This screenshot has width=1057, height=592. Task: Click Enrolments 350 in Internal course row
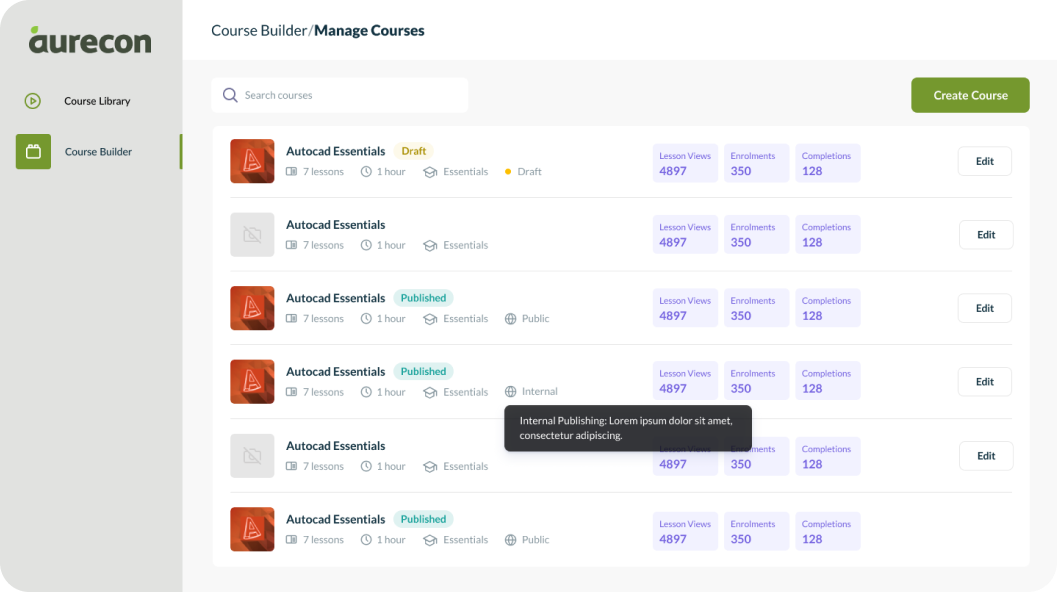tap(756, 381)
